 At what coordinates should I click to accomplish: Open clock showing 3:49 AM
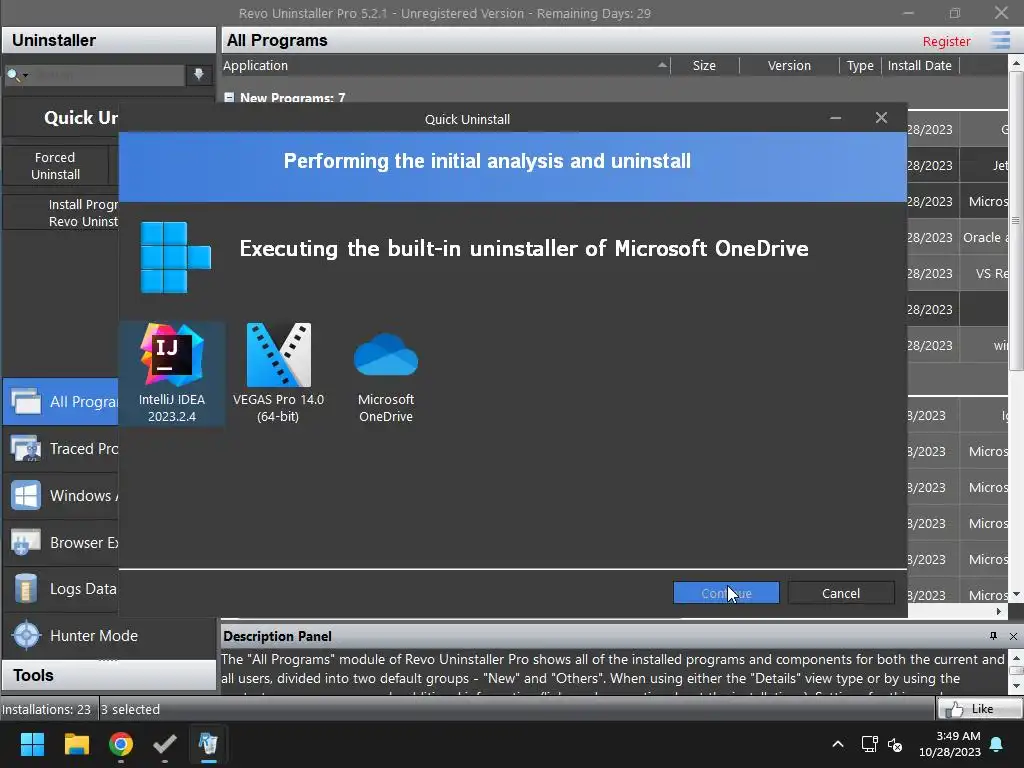(950, 744)
